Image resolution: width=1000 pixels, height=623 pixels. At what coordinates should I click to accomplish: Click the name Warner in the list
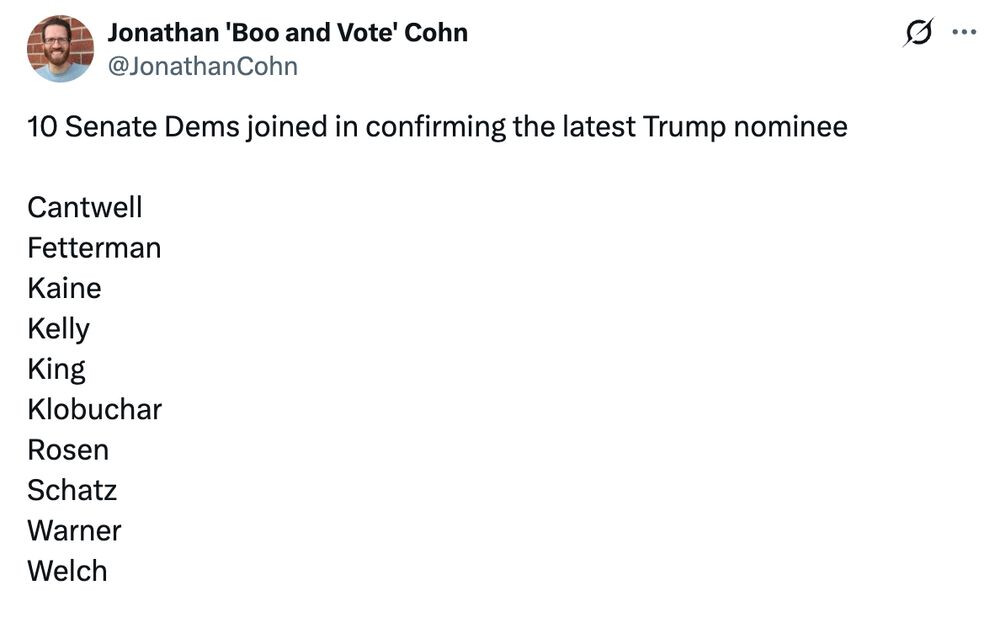[x=74, y=530]
